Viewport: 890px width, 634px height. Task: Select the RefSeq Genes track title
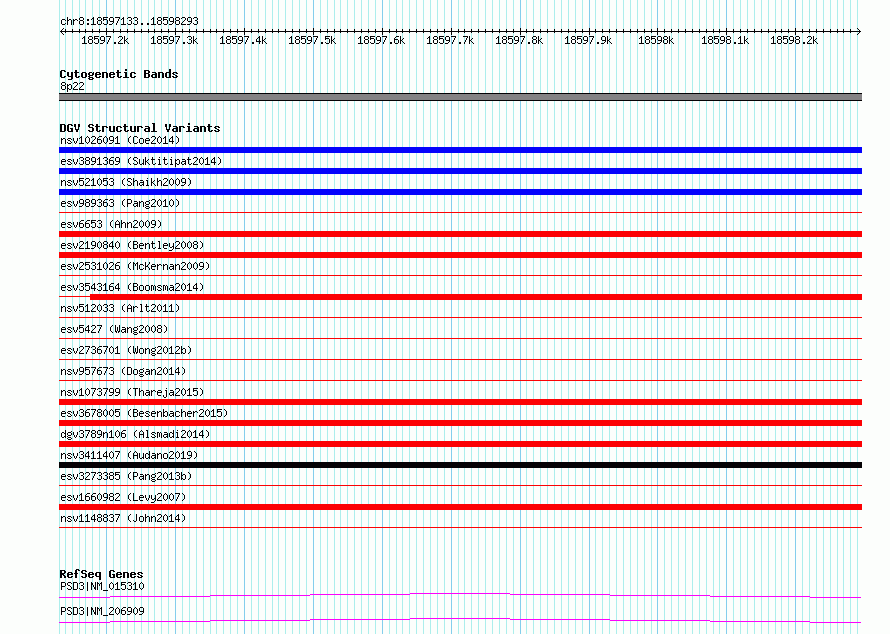(x=101, y=574)
